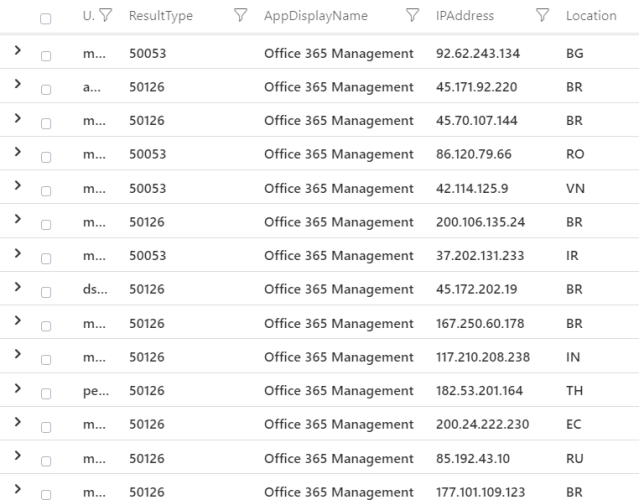Expand the row with IP 45.171.92.220

click(17, 86)
